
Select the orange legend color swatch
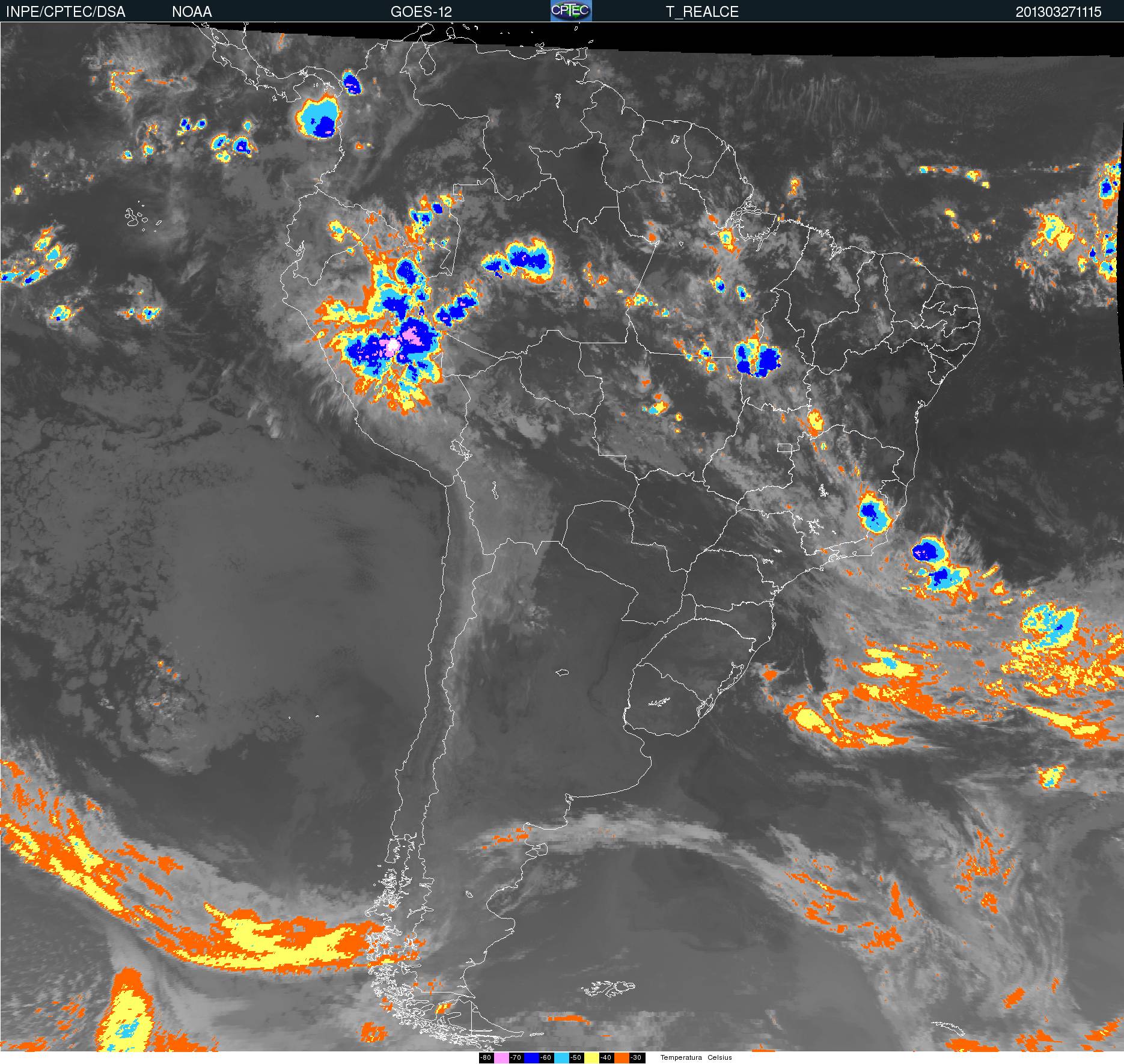[622, 1058]
